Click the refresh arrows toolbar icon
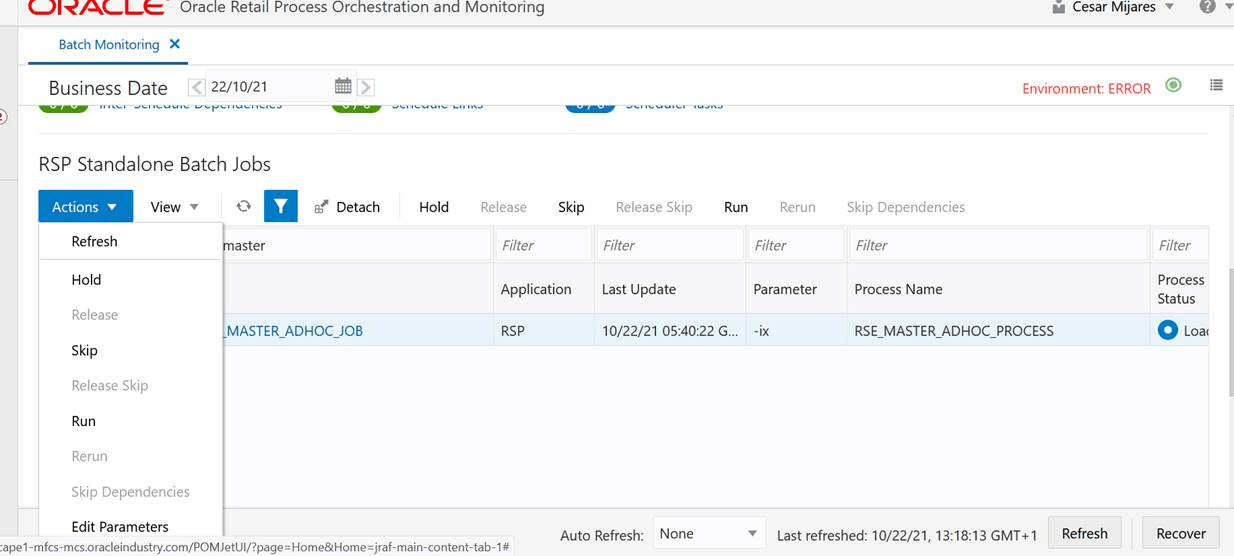This screenshot has height=556, width=1234. pos(243,206)
